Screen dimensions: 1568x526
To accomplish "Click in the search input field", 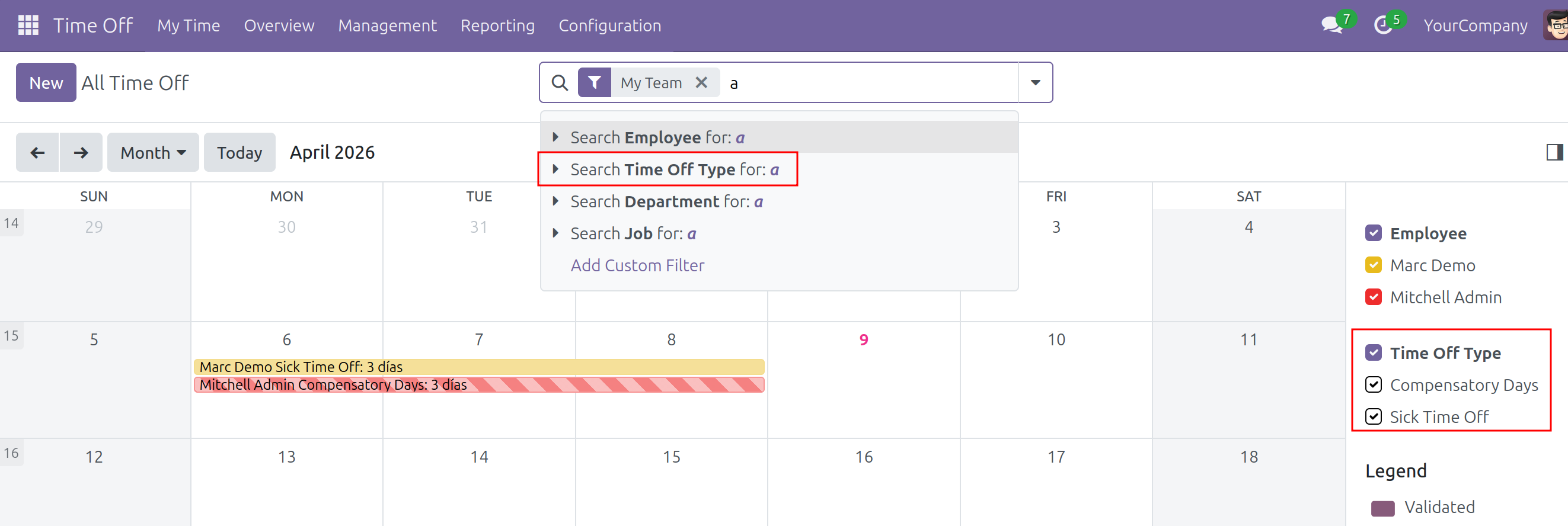I will click(870, 83).
